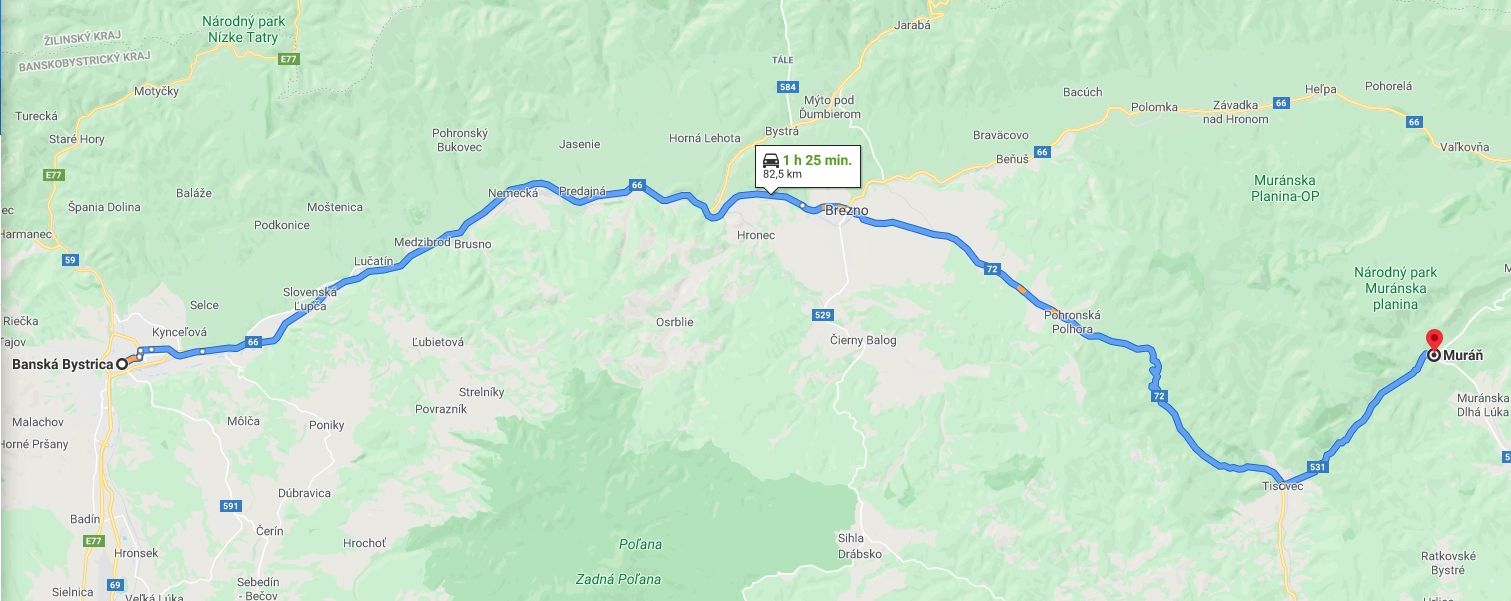Click the road 72 shield near Pohronská Polhora

click(x=991, y=269)
